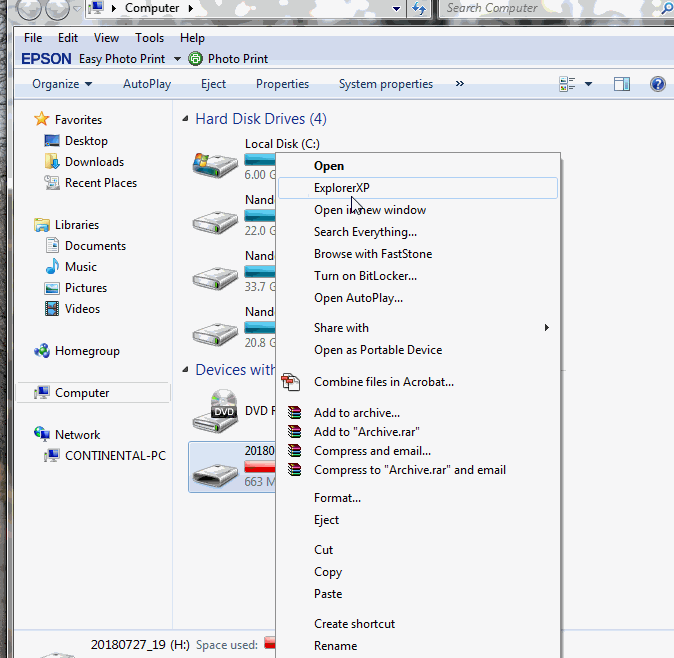This screenshot has width=674, height=658.
Task: Click the Network icon in sidebar
Action: click(42, 434)
